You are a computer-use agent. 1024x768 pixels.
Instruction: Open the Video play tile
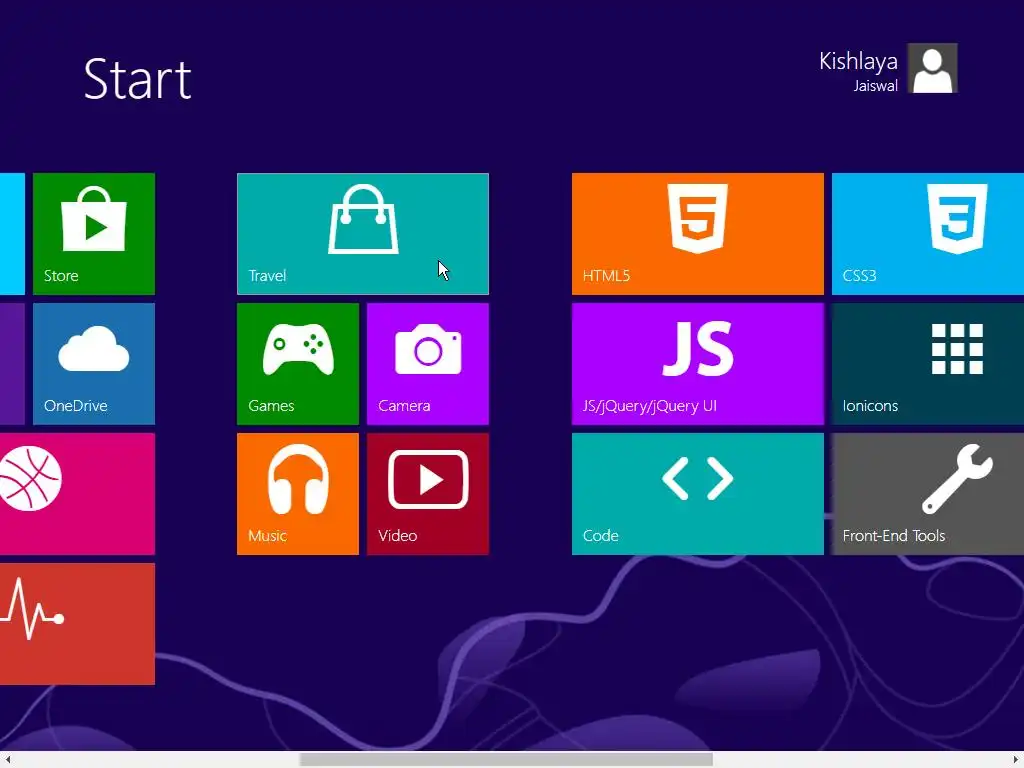(428, 494)
